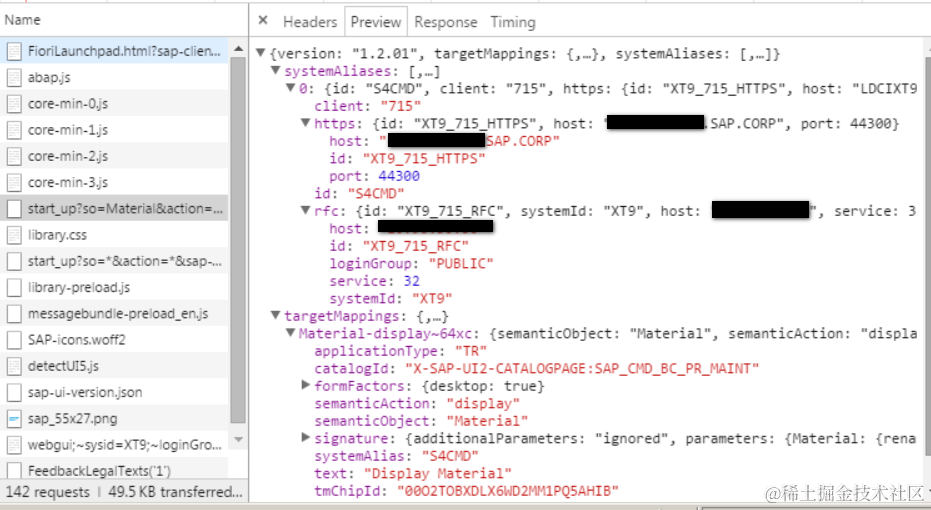Click file icon of FioriLaunchpad.html
931x510 pixels.
tap(14, 51)
